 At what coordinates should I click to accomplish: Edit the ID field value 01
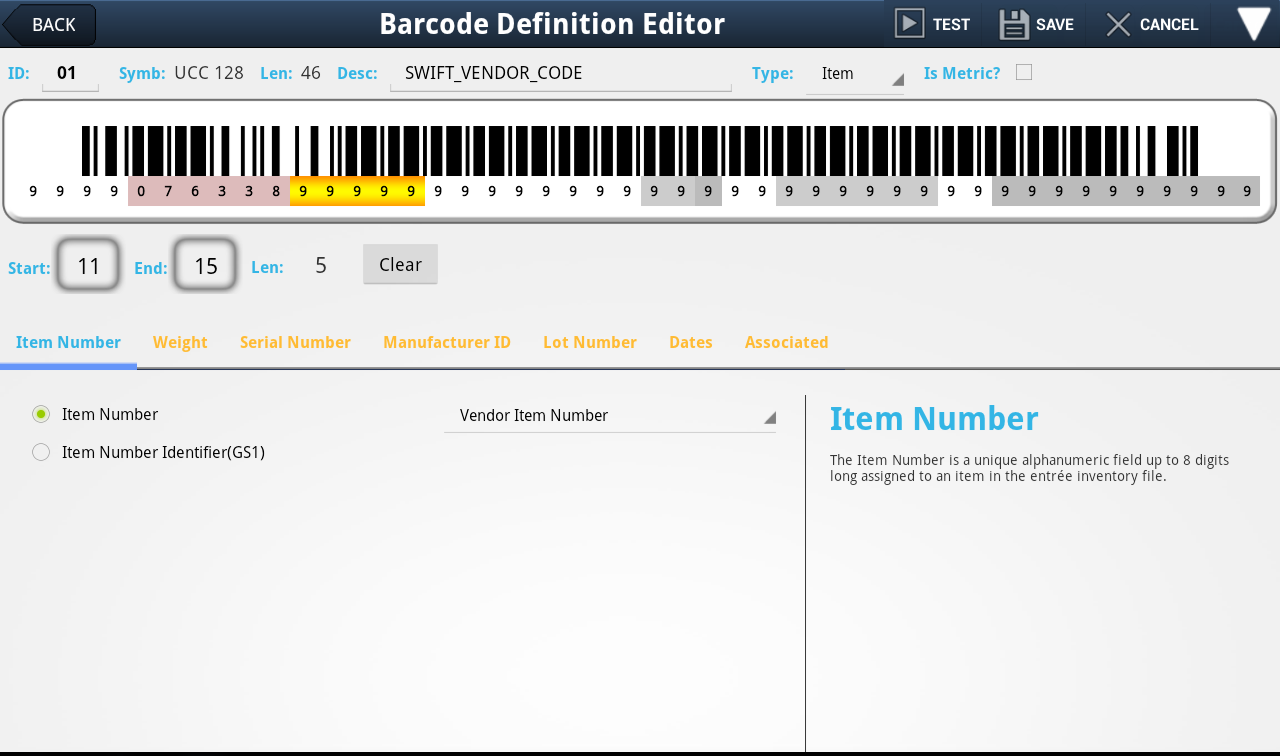(70, 74)
